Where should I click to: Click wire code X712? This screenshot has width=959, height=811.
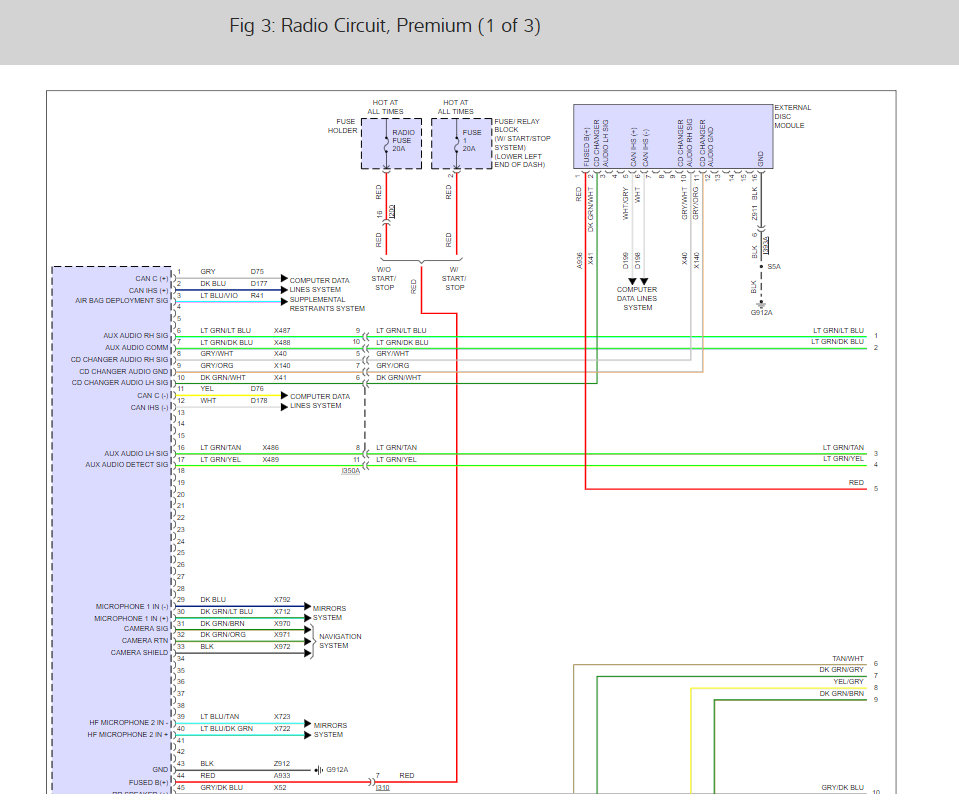click(282, 612)
